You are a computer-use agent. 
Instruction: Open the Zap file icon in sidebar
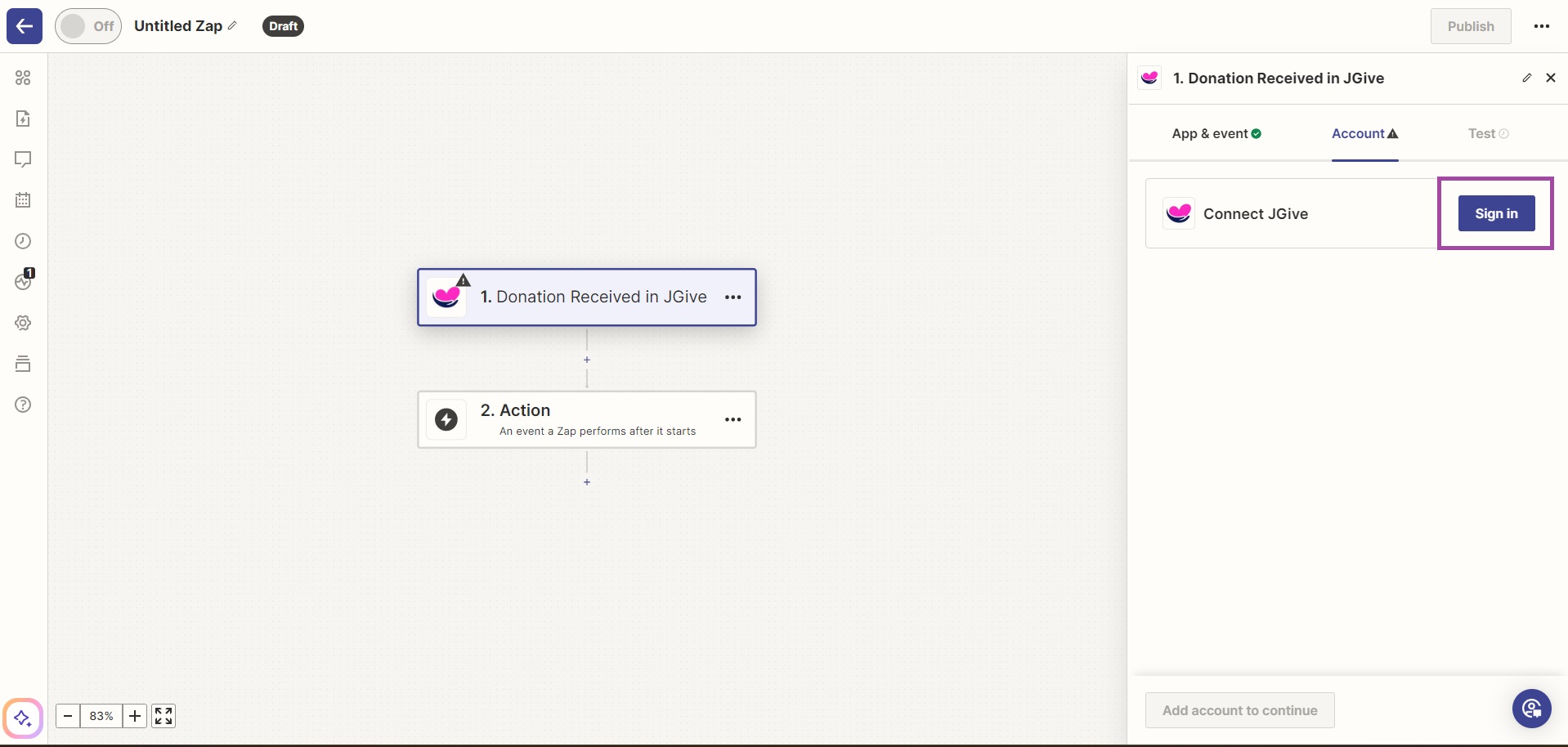click(23, 119)
